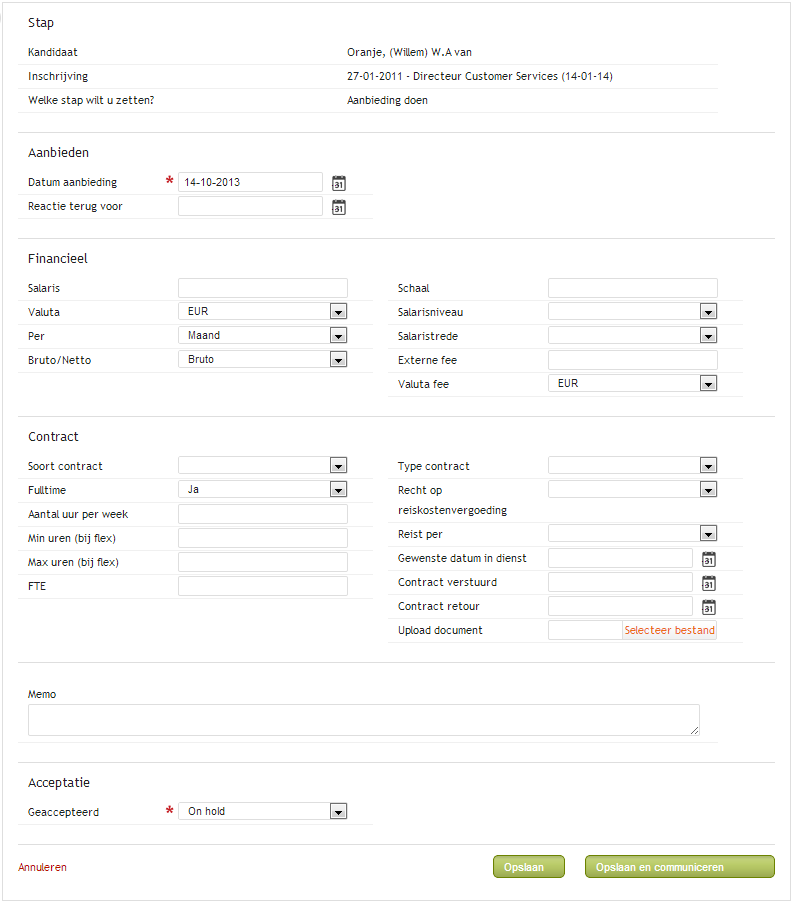Focus the Max uren (bij flex) field
This screenshot has height=904, width=793.
coord(263,562)
